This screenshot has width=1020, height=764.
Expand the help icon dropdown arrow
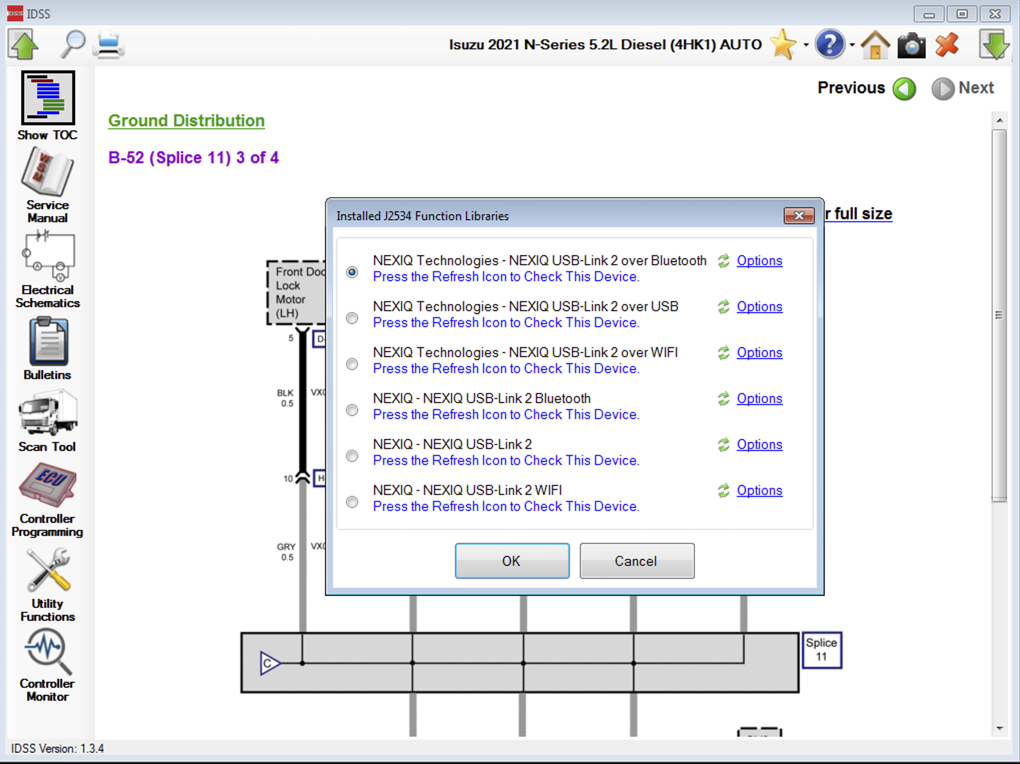coord(852,45)
